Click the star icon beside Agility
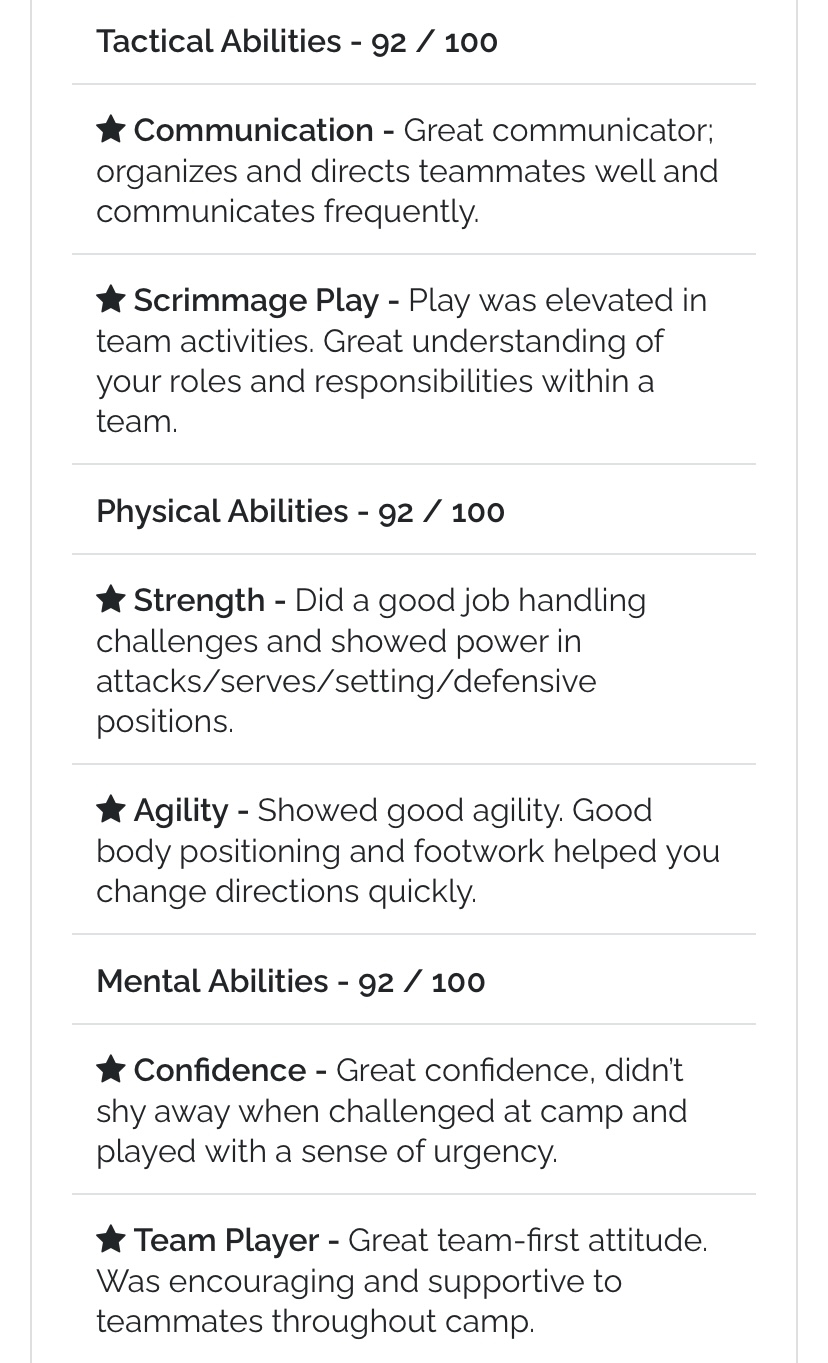The width and height of the screenshot is (828, 1363). [110, 809]
